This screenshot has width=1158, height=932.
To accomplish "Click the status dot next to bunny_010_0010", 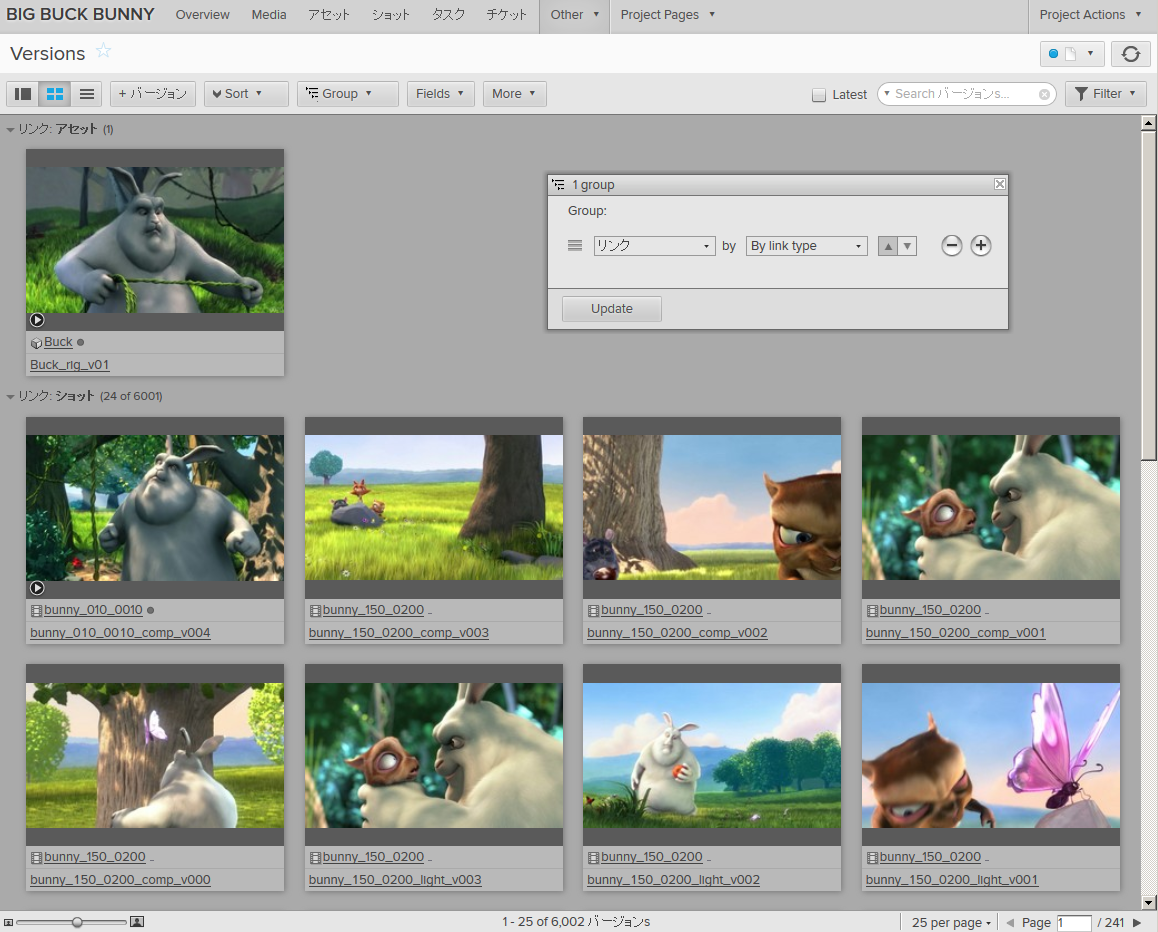I will [x=151, y=611].
